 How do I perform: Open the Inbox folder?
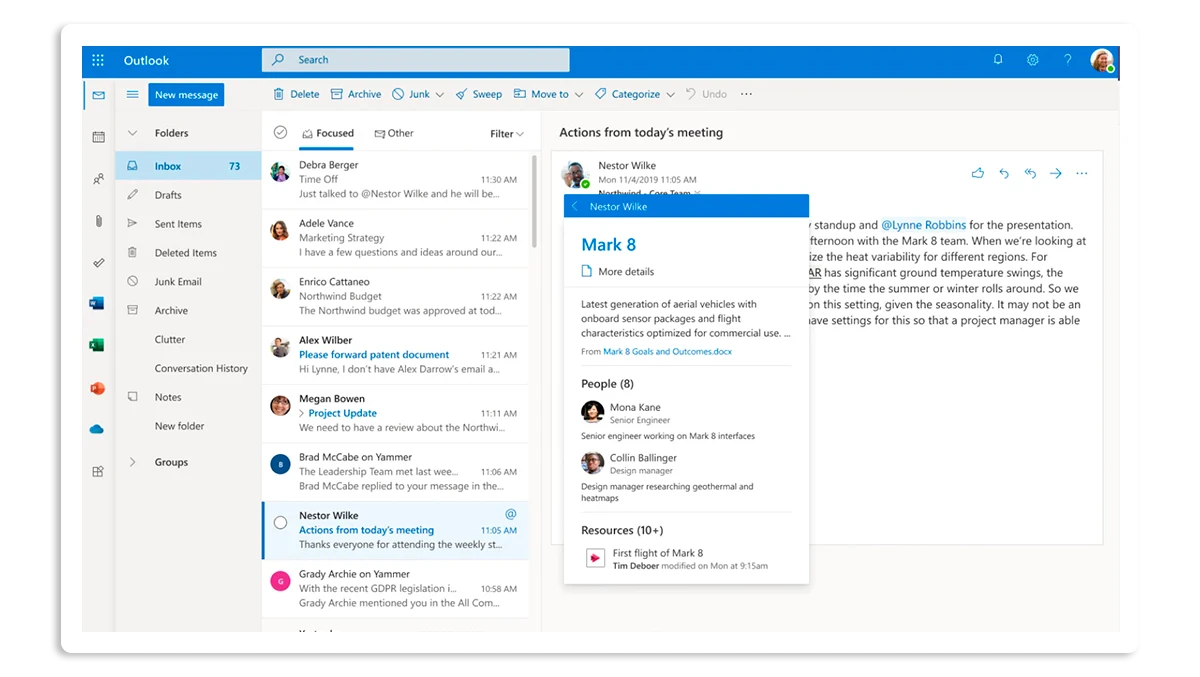click(x=188, y=166)
